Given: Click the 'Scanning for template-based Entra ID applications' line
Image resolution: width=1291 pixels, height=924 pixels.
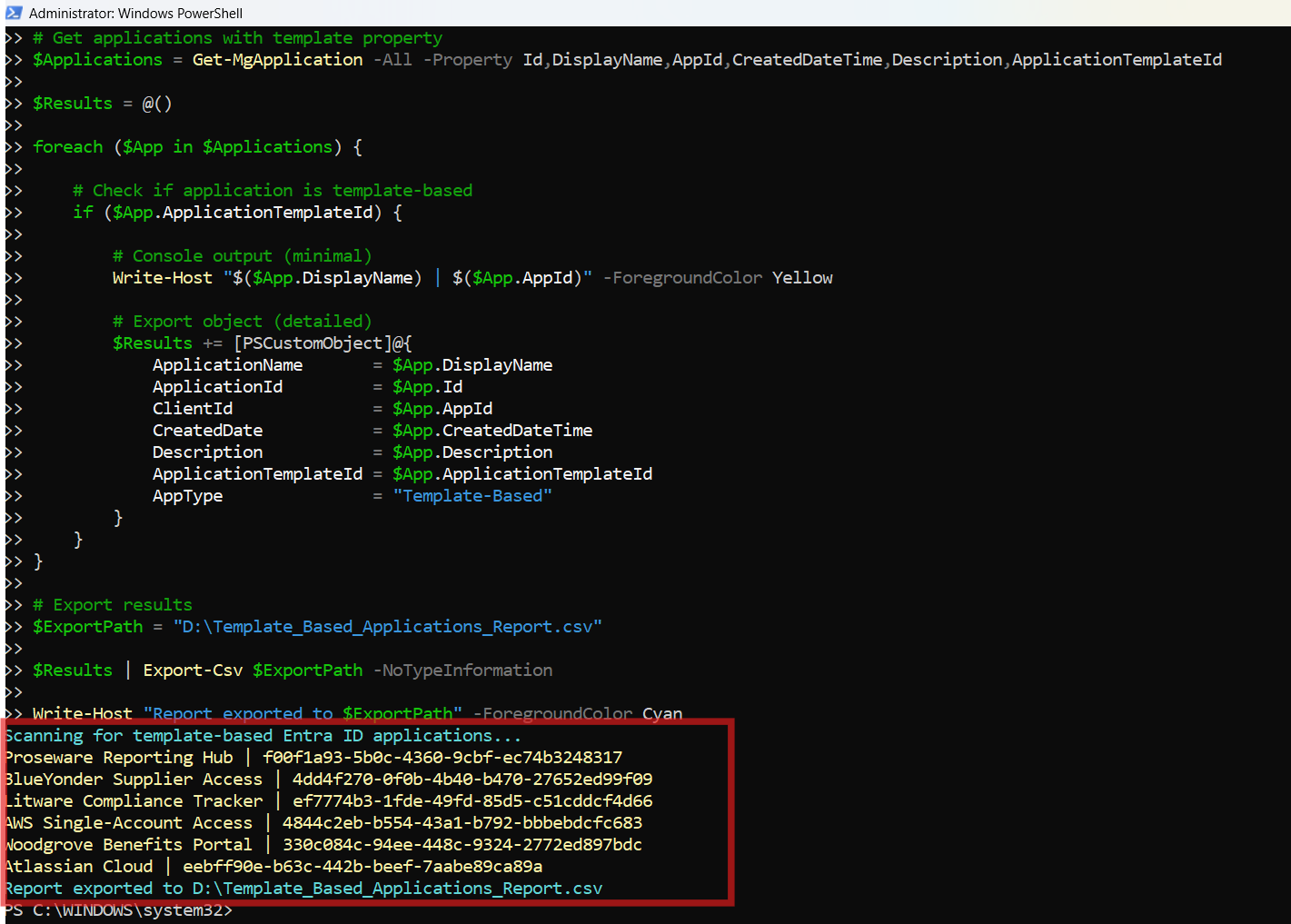Looking at the screenshot, I should [x=263, y=736].
